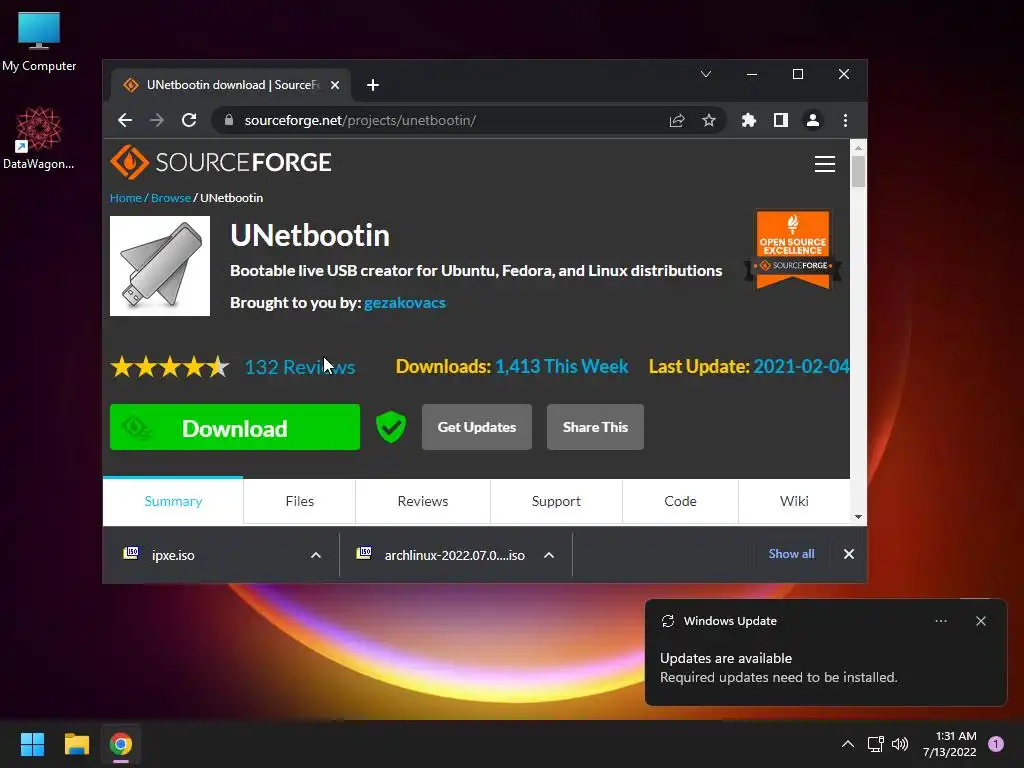This screenshot has width=1024, height=768.
Task: Open File Explorer from the taskbar
Action: pos(76,744)
